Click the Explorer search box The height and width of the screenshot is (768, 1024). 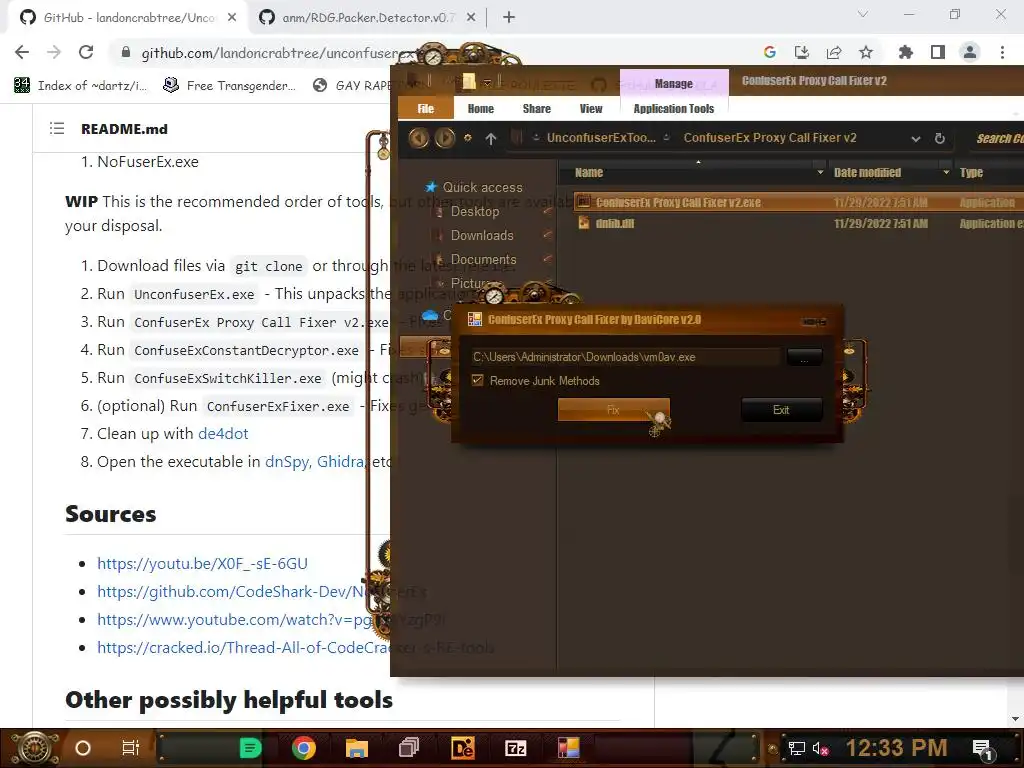997,138
